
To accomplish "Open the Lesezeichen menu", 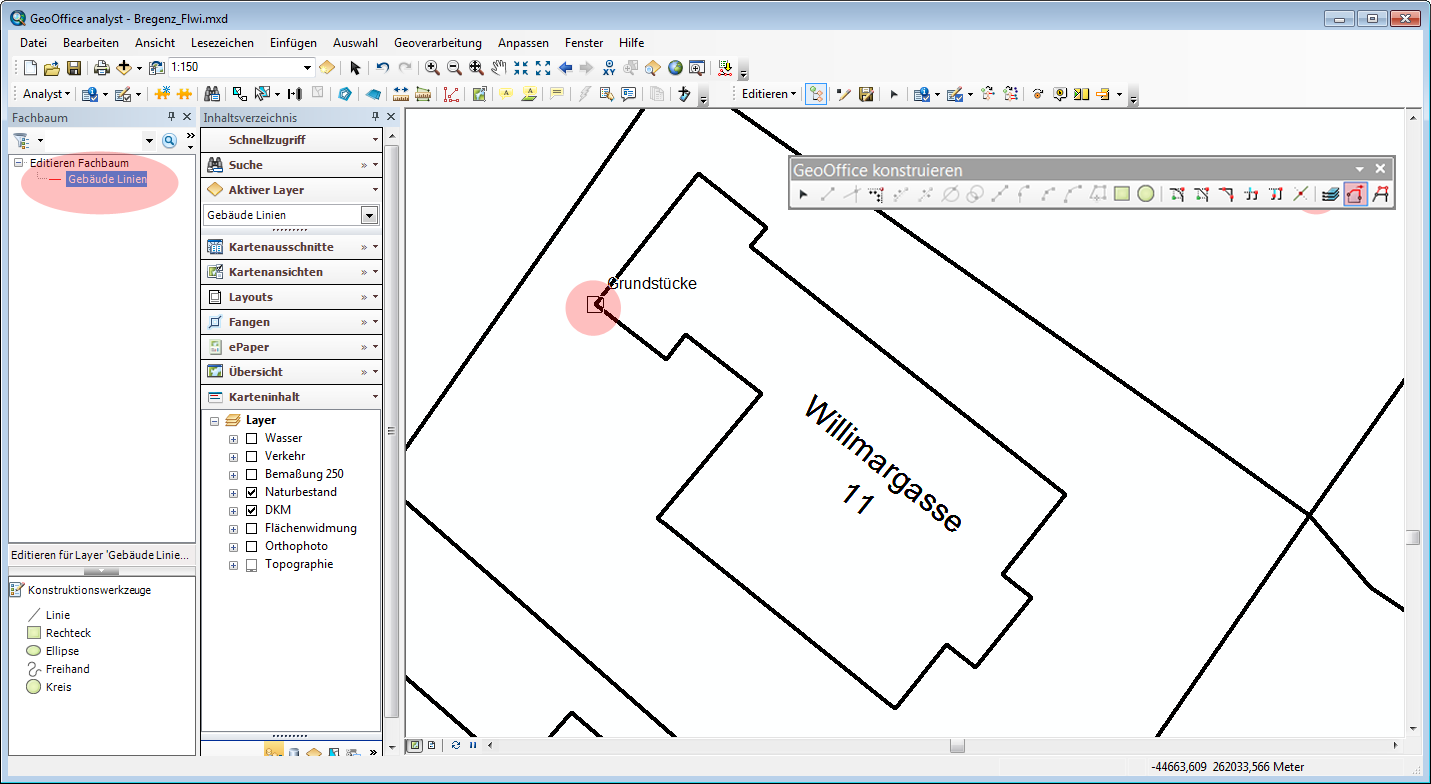I will click(x=222, y=43).
